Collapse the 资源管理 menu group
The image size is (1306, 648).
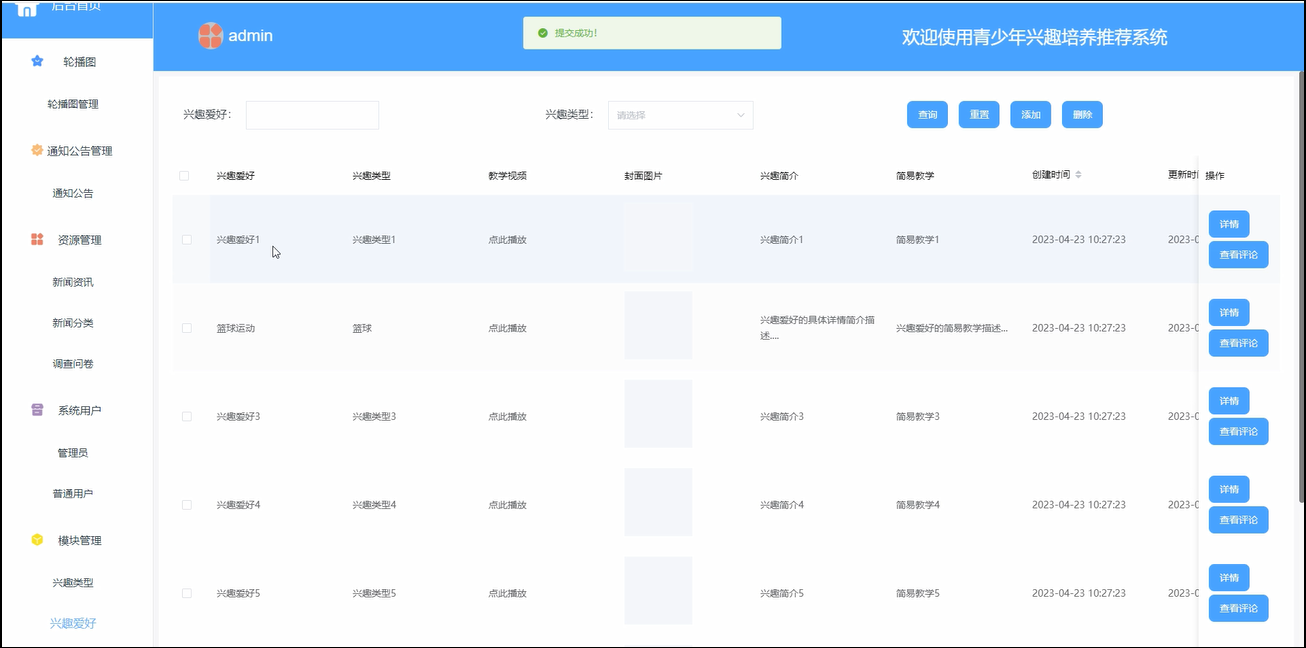[77, 240]
